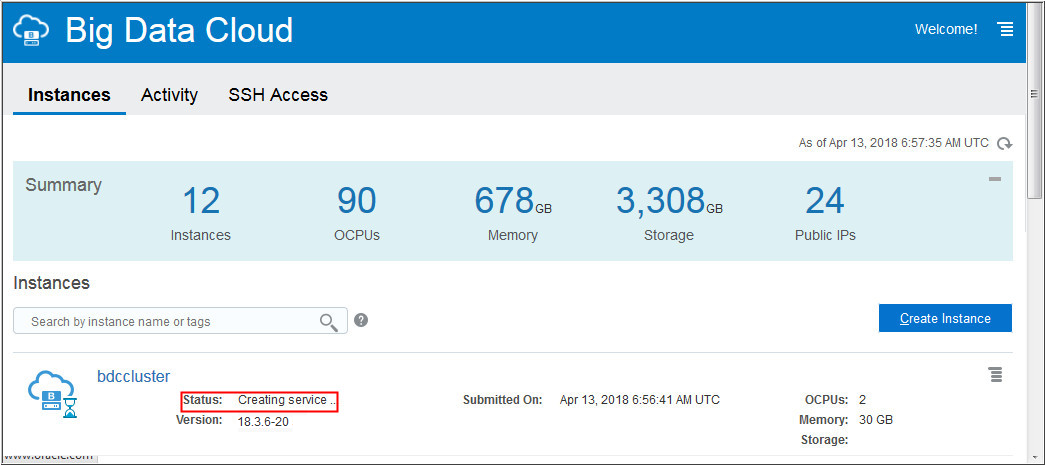Image resolution: width=1045 pixels, height=465 pixels.
Task: Open the bdccluster instance link
Action: (133, 376)
